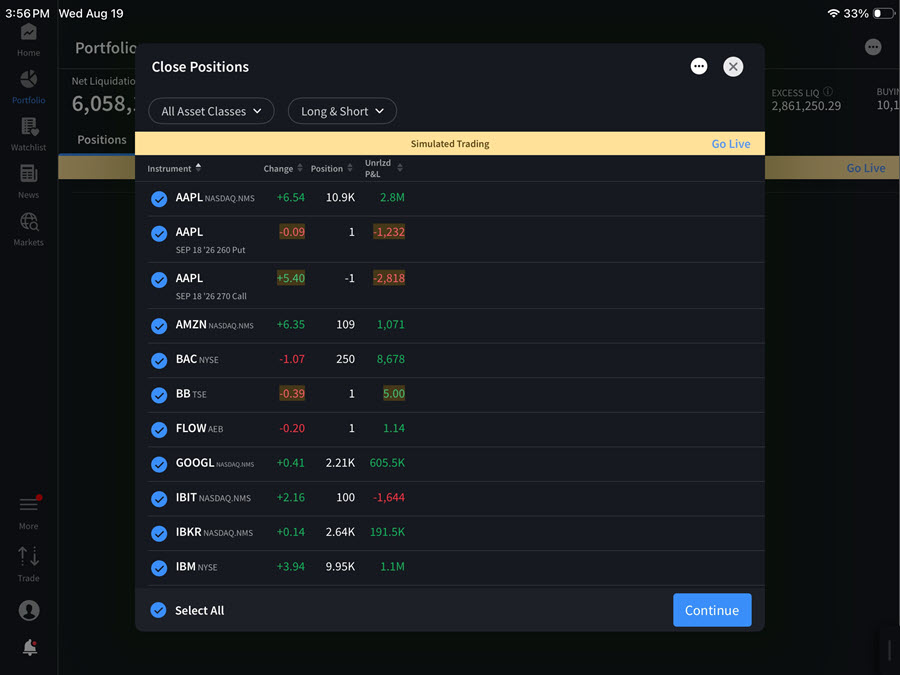Click the Continue button
This screenshot has width=900, height=675.
pyautogui.click(x=712, y=610)
